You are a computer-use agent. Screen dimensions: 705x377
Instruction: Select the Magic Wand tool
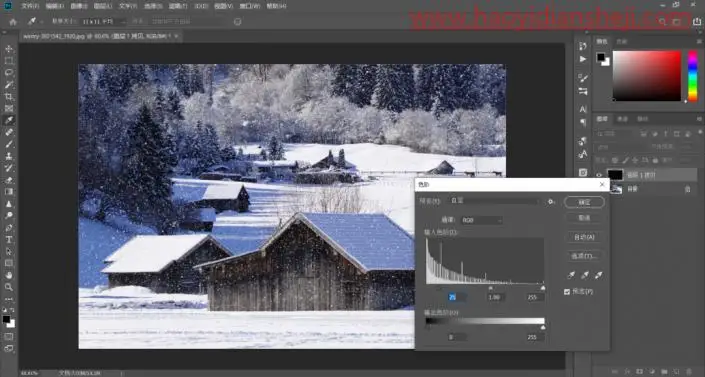pos(9,85)
